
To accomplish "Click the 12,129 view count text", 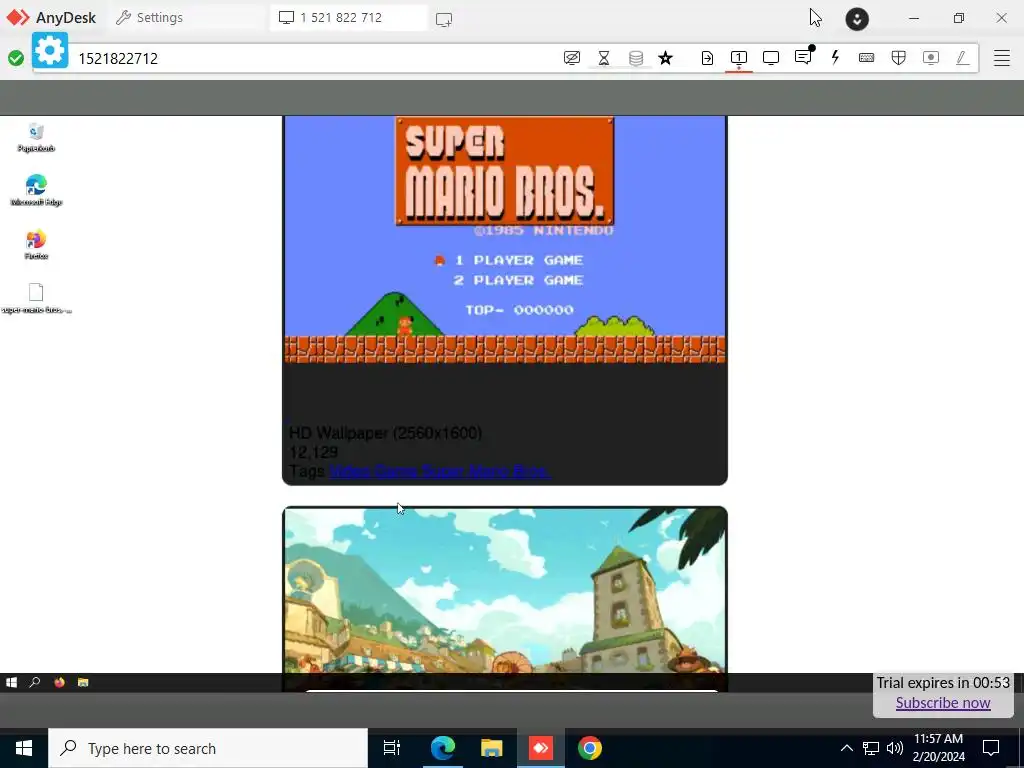I will (313, 452).
